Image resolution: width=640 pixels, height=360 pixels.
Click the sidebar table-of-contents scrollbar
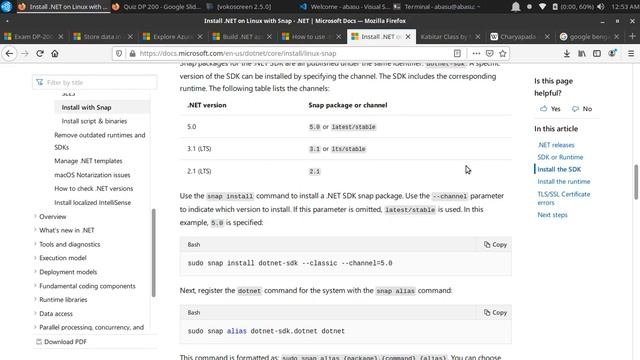[153, 253]
